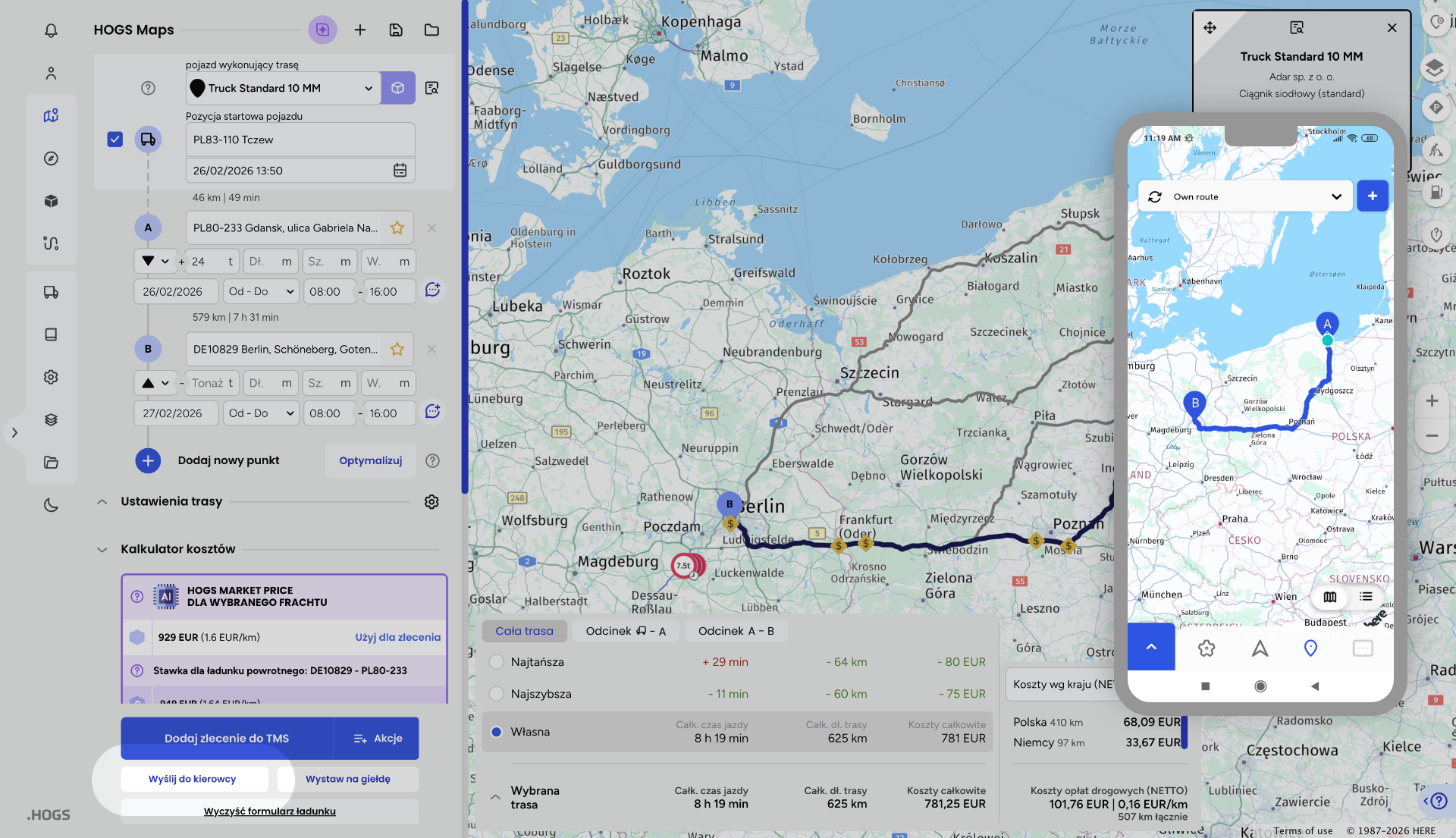The image size is (1456, 838).
Task: Collapse the Kalkulator kosztów section
Action: (102, 549)
